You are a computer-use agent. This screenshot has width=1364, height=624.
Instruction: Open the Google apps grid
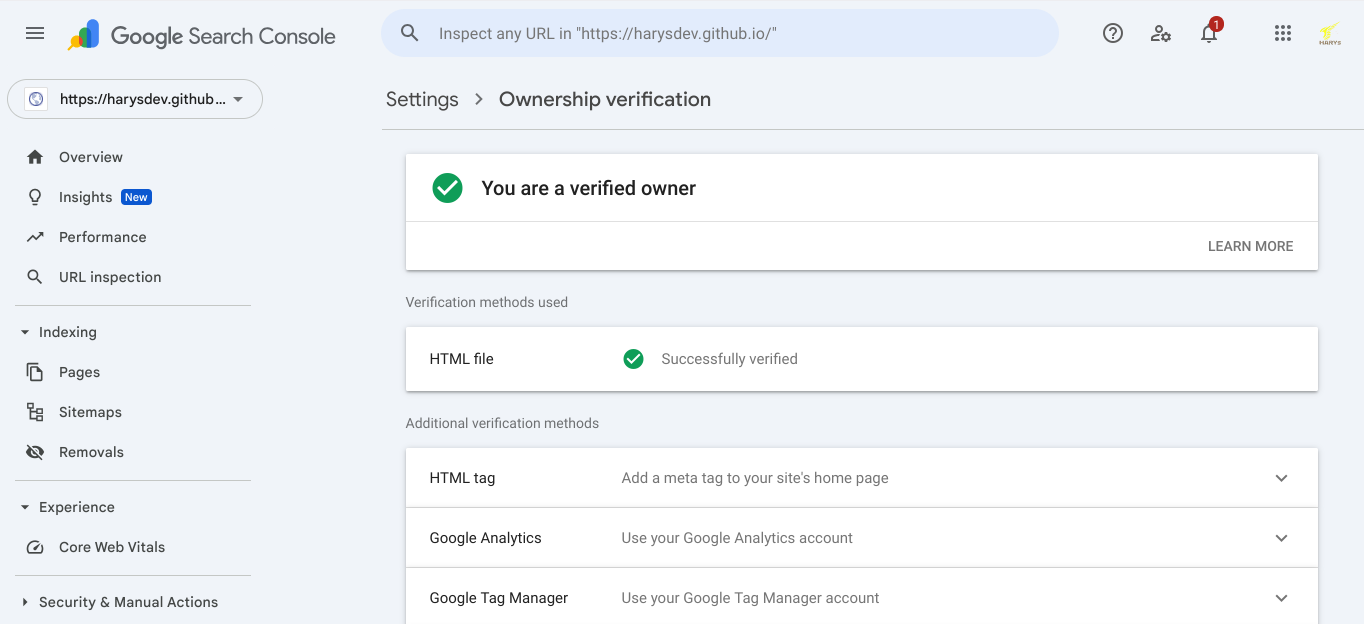click(1283, 33)
